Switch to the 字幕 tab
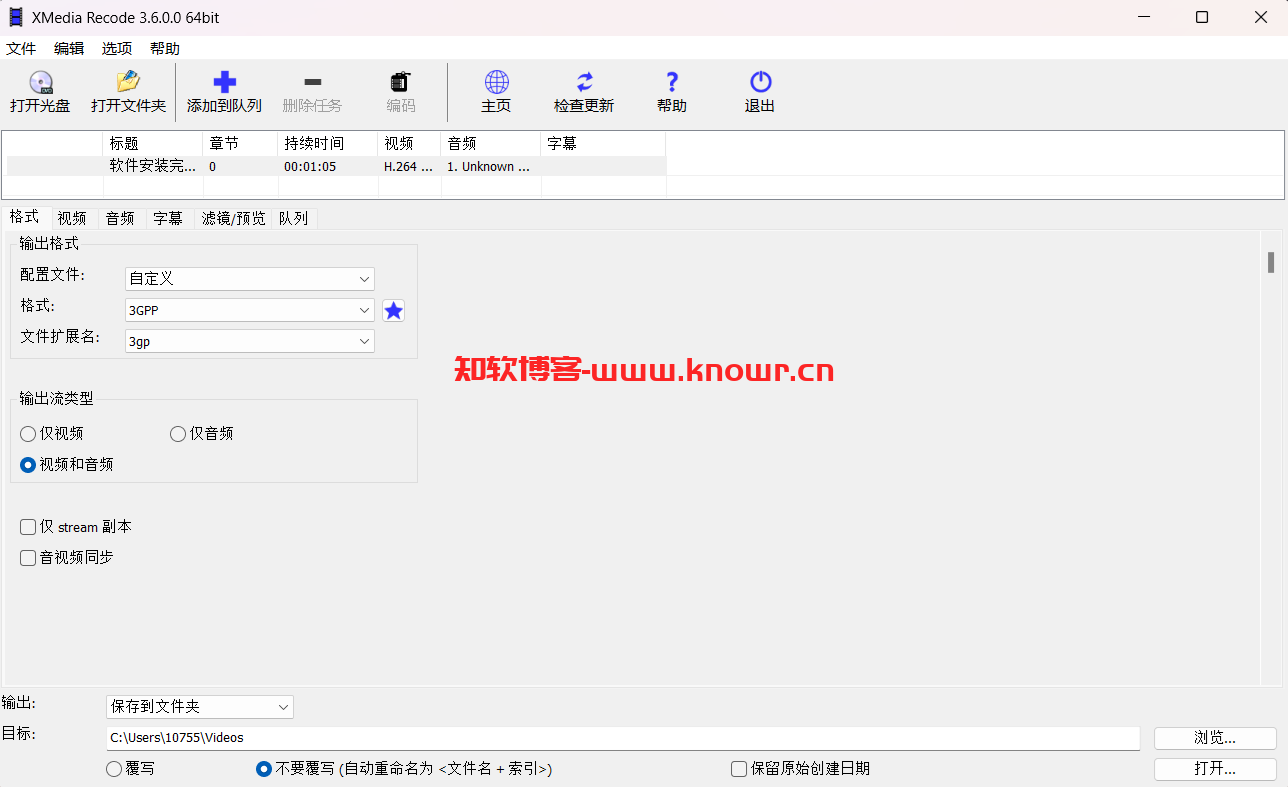 (x=168, y=218)
